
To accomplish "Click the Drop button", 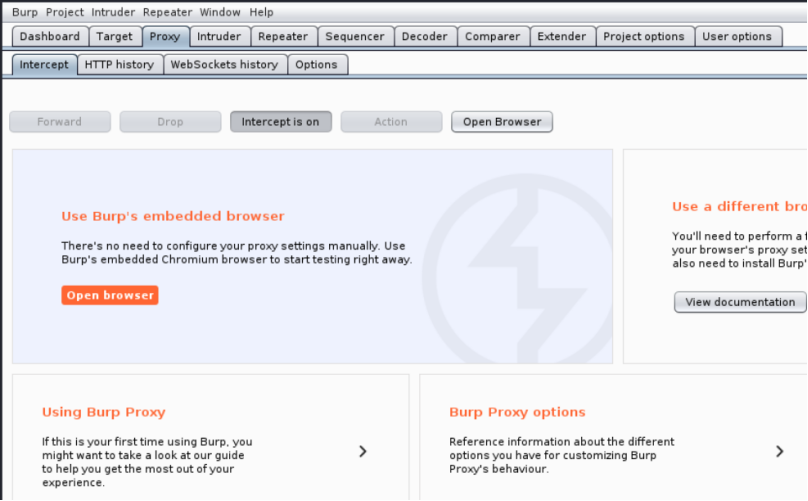I will [171, 122].
